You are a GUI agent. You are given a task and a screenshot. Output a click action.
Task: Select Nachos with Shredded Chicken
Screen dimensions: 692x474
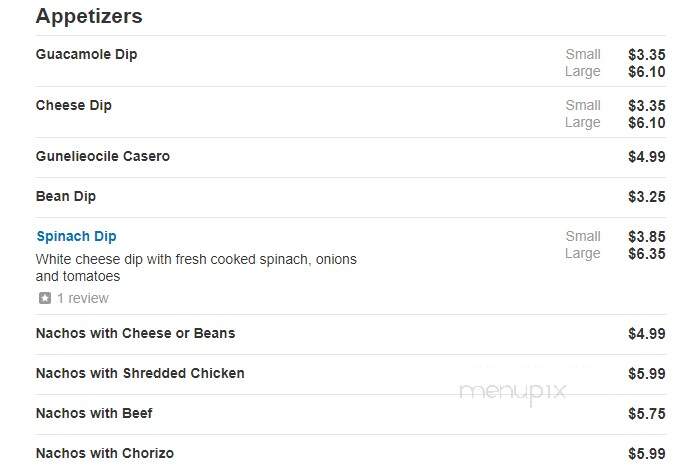coord(140,373)
